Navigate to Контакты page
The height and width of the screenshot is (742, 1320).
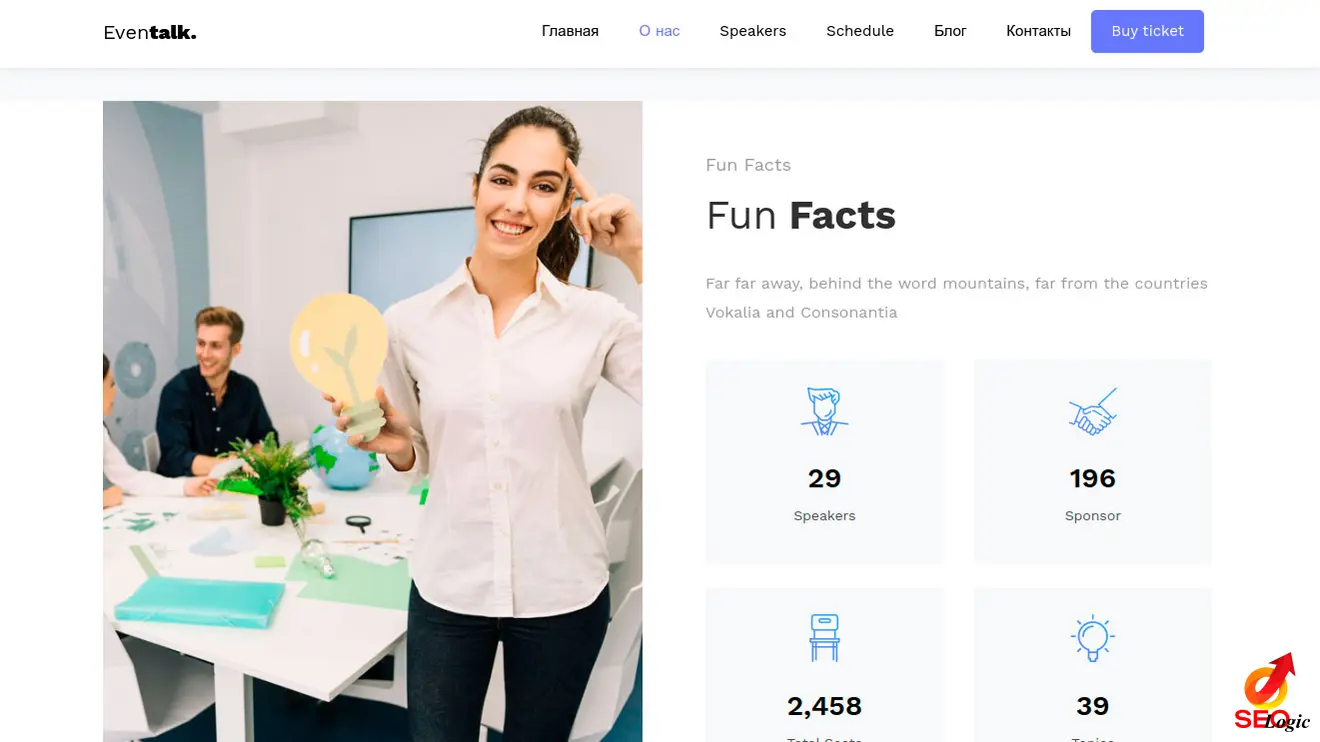(1038, 31)
